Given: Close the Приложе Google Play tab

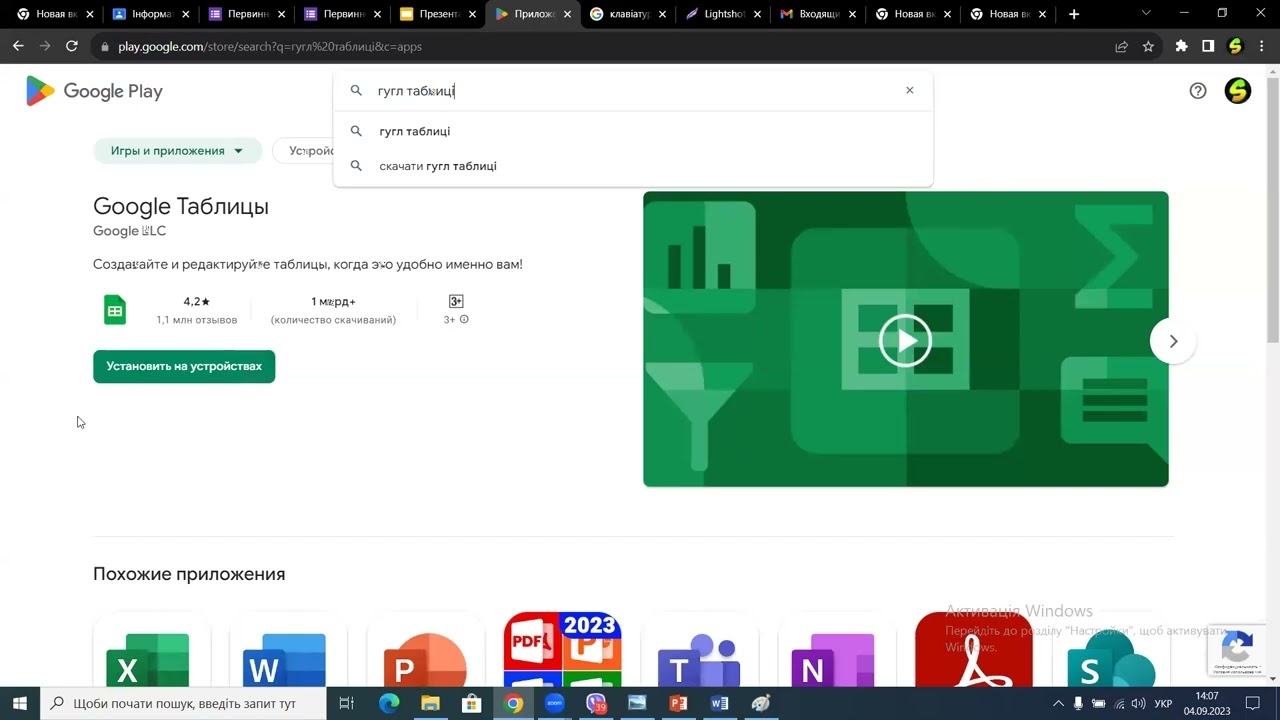Looking at the screenshot, I should [x=567, y=14].
